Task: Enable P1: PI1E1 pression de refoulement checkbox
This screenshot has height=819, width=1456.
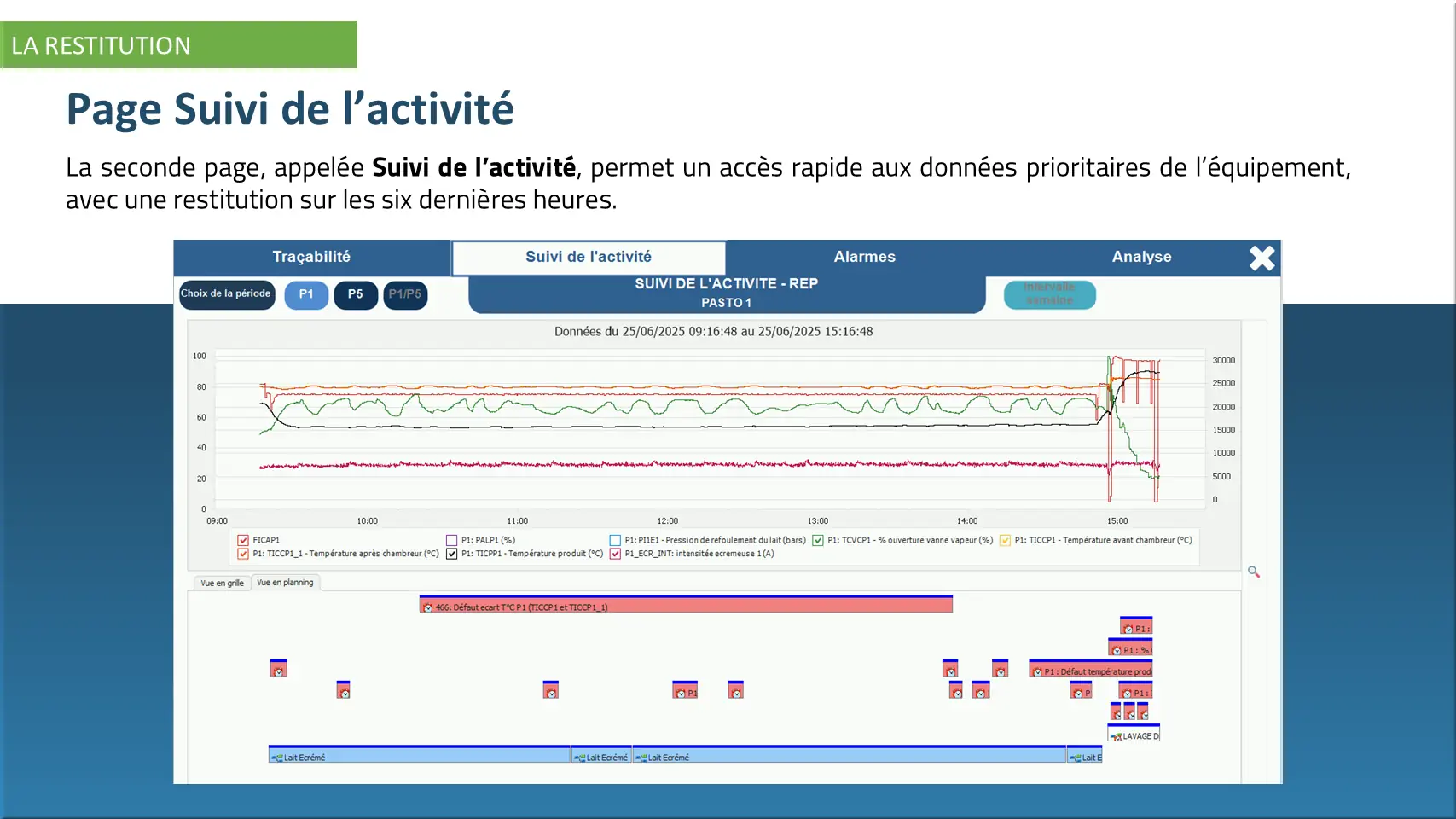Action: click(615, 540)
